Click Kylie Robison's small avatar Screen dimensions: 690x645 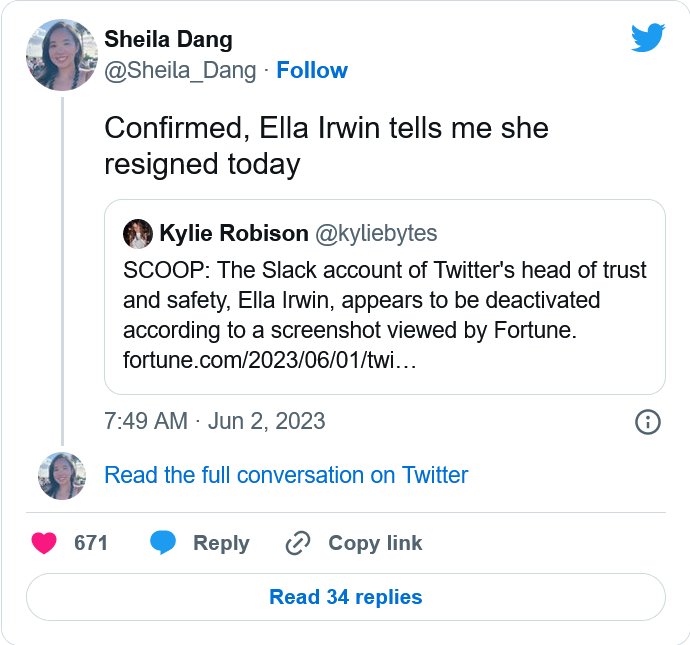[137, 234]
